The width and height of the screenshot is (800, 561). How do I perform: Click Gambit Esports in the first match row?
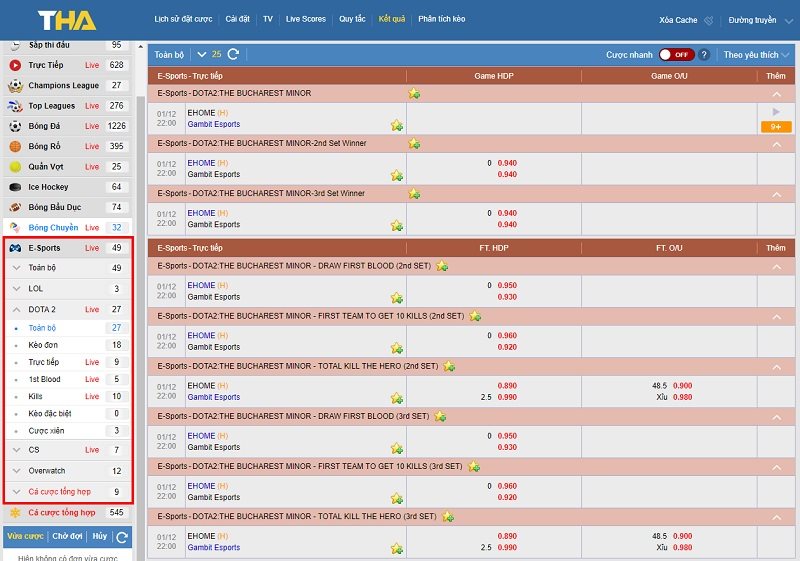click(x=214, y=124)
